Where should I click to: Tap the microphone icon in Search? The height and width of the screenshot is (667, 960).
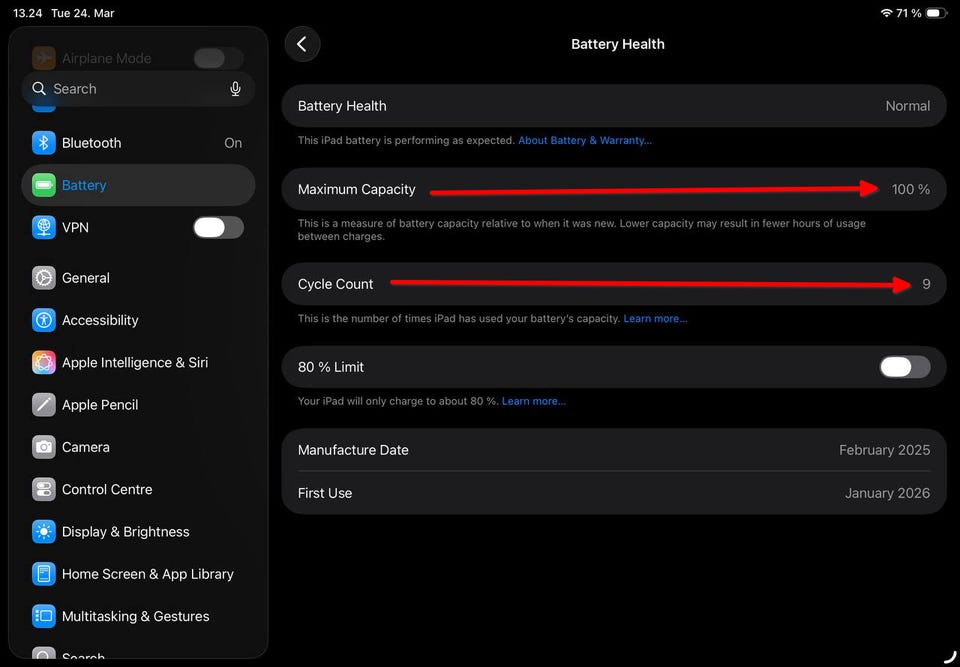point(236,89)
